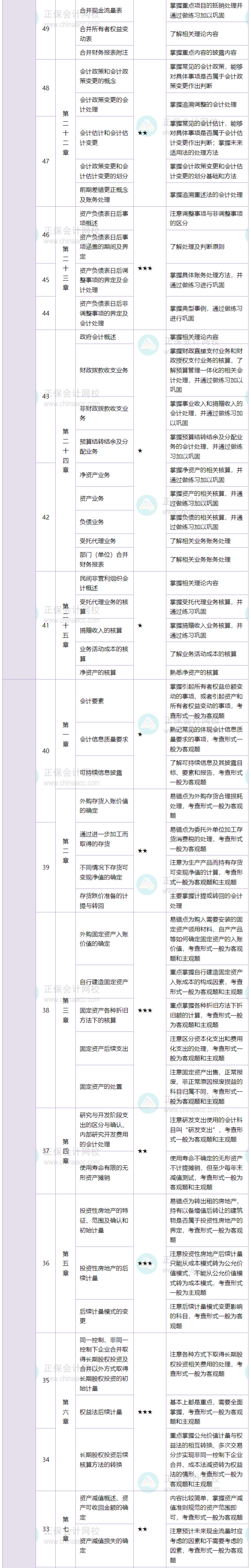Select "部门（单位）合并财务报表" cell
The height and width of the screenshot is (1568, 251).
click(x=105, y=559)
